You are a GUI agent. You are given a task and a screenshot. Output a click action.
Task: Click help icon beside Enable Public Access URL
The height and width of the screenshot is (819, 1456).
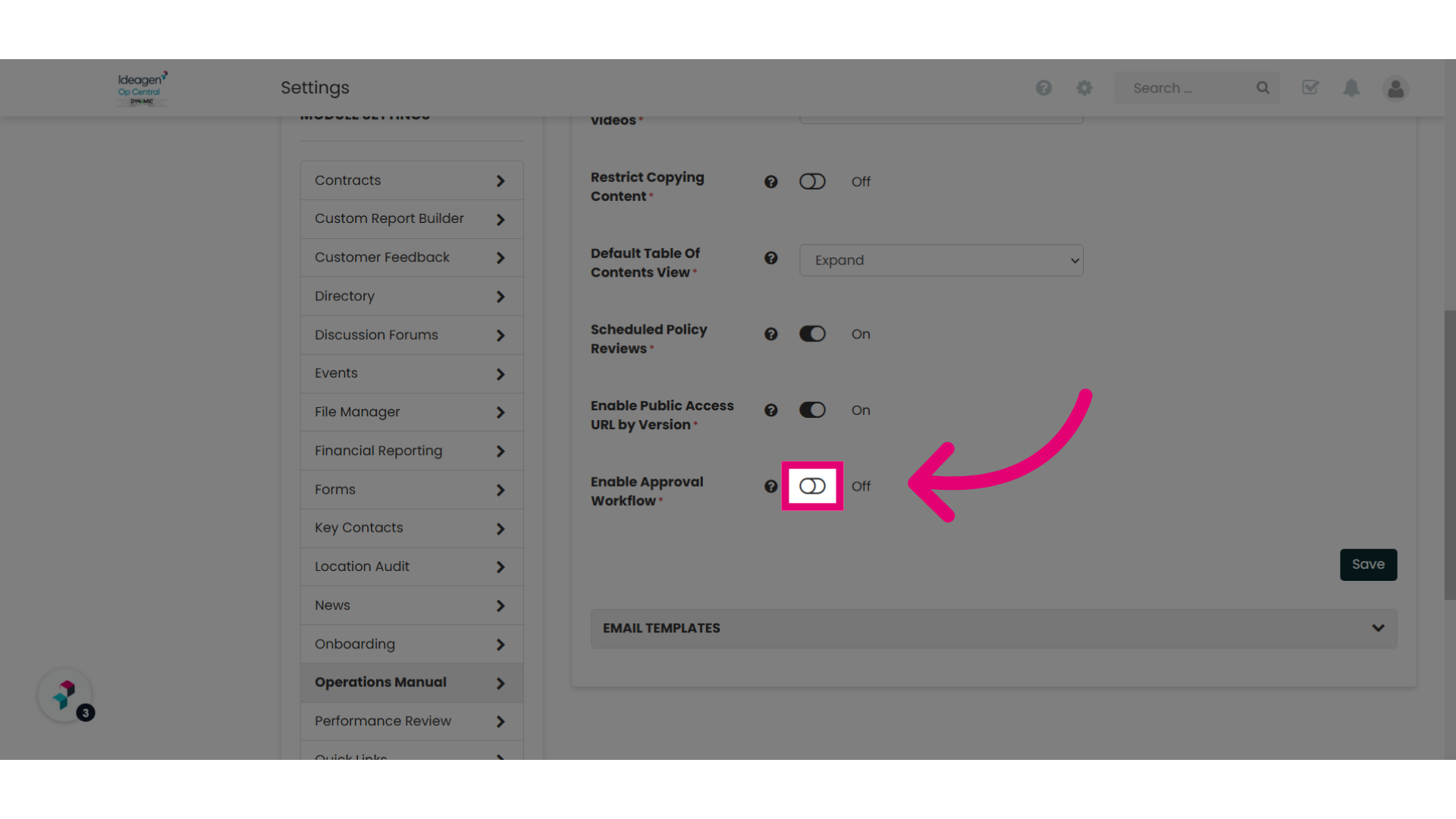[771, 410]
